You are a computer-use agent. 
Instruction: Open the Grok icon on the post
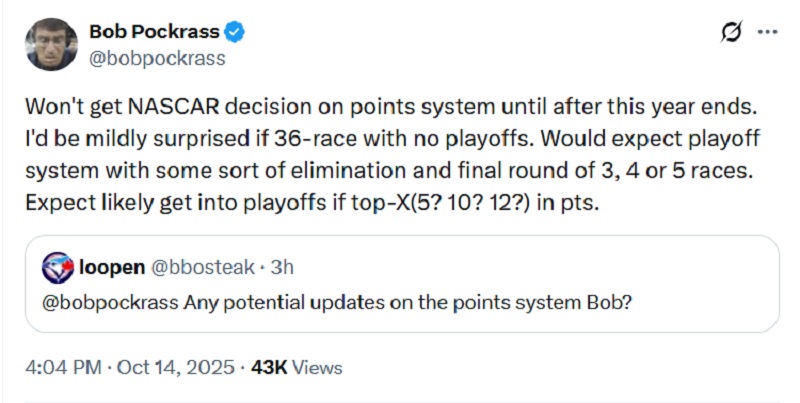pyautogui.click(x=732, y=32)
